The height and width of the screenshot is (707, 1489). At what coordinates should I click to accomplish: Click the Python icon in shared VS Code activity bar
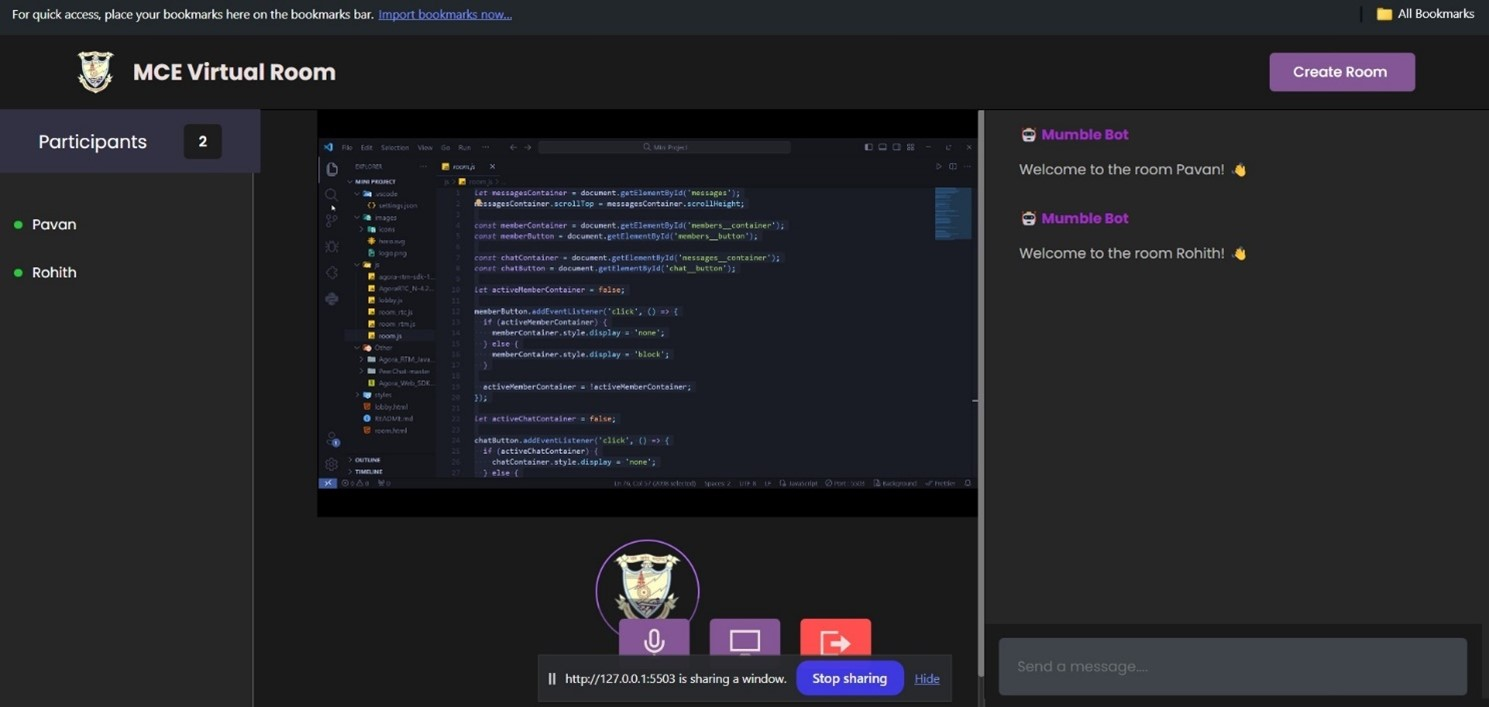(x=331, y=298)
